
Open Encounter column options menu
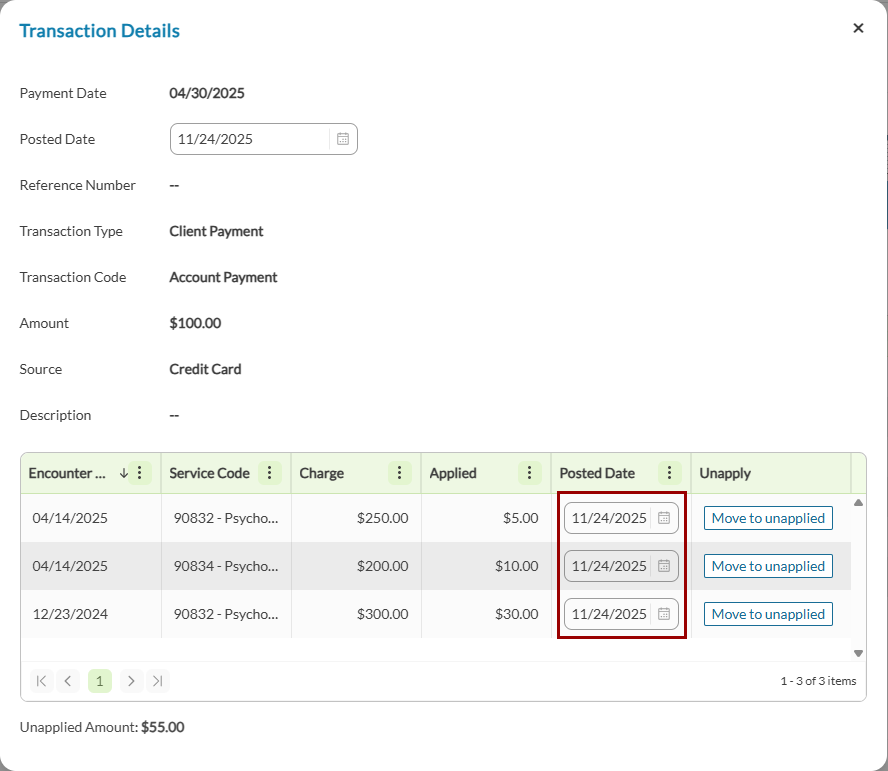[x=140, y=473]
